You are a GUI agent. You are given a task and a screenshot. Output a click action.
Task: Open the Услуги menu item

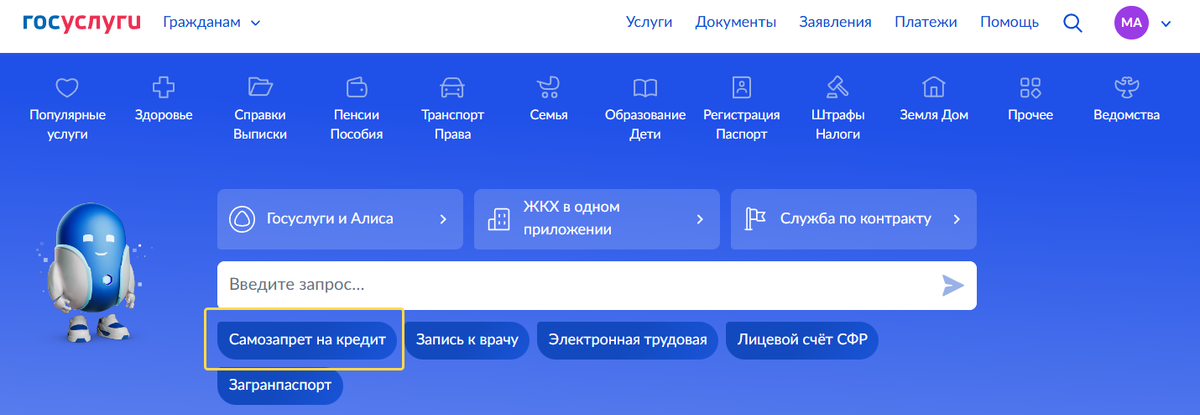[x=649, y=22]
